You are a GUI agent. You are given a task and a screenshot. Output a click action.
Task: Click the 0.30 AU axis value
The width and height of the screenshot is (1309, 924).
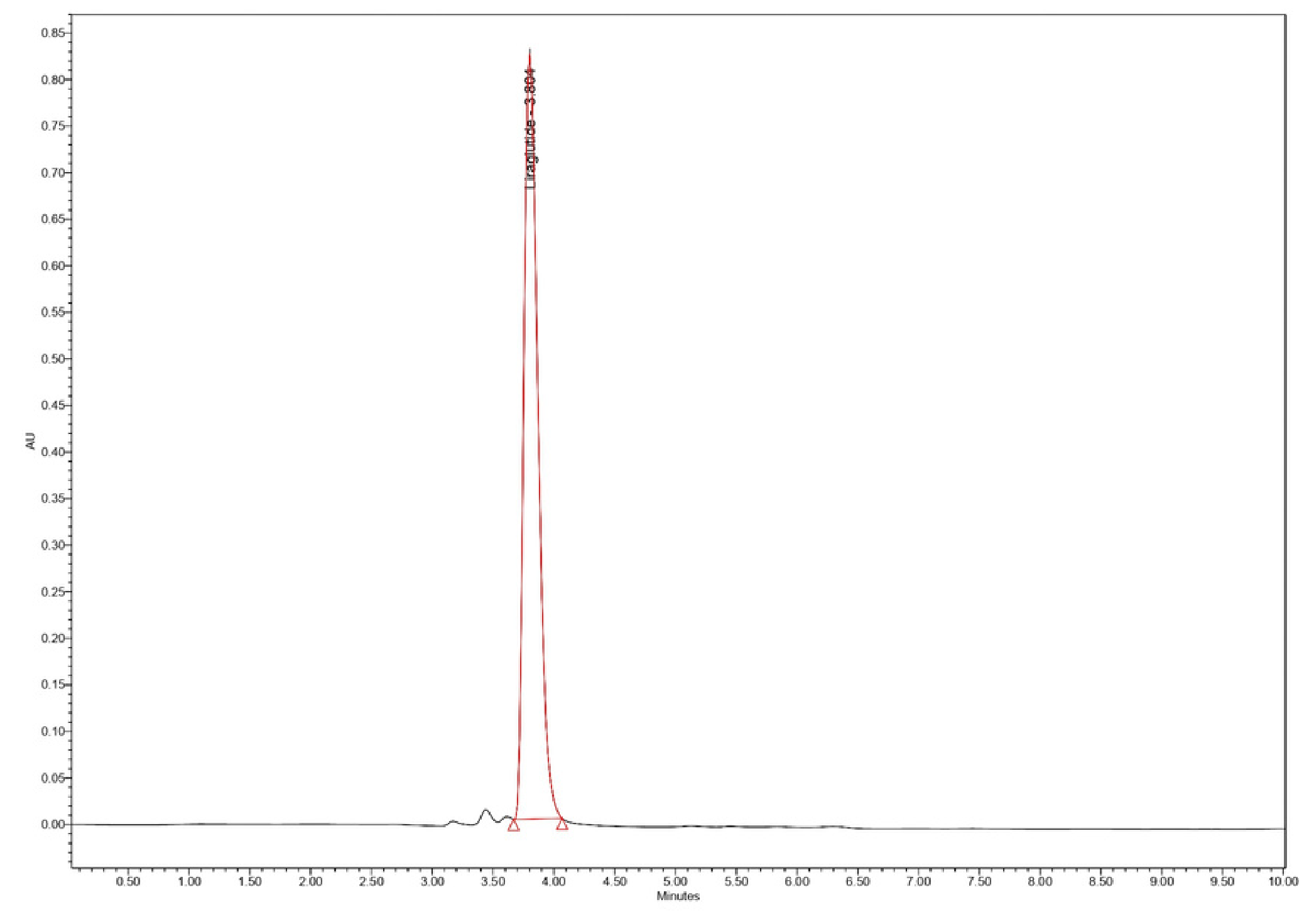53,545
